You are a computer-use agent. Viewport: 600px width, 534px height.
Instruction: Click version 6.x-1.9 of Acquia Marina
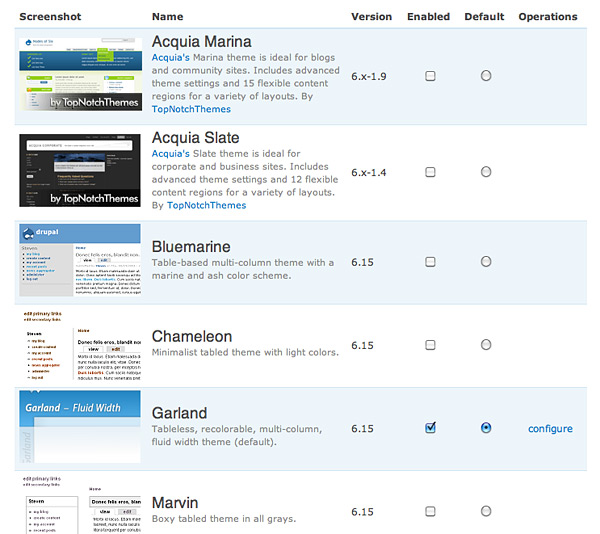point(368,77)
